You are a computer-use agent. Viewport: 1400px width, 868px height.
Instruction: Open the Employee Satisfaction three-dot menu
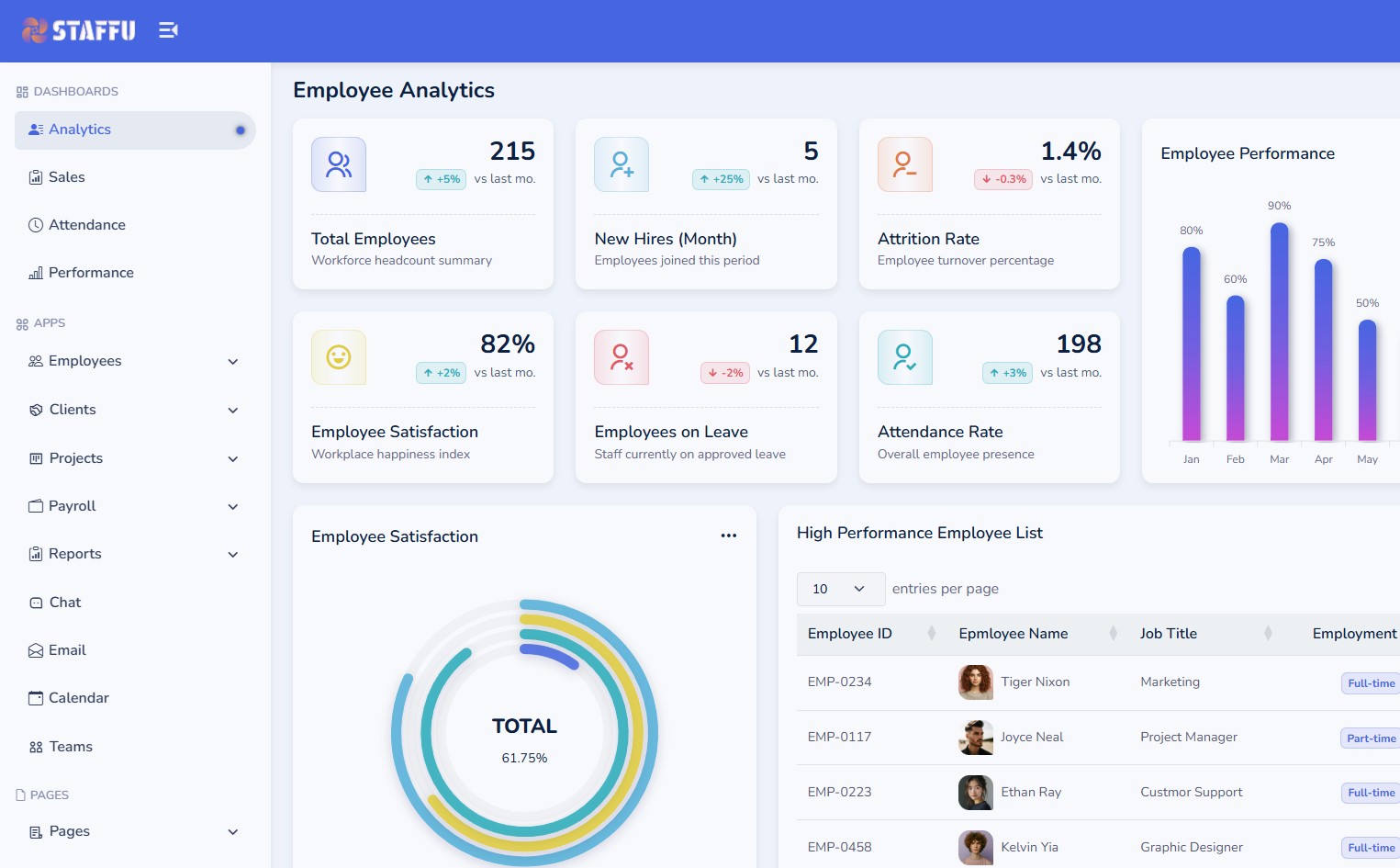point(728,535)
